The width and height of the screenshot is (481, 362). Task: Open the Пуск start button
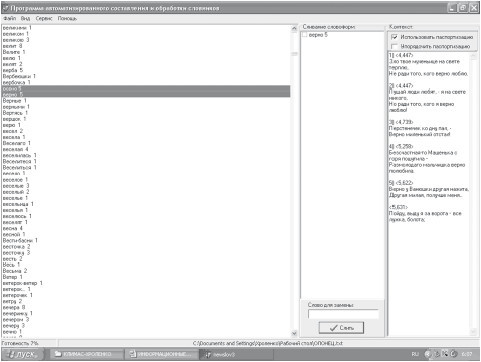[x=22, y=354]
